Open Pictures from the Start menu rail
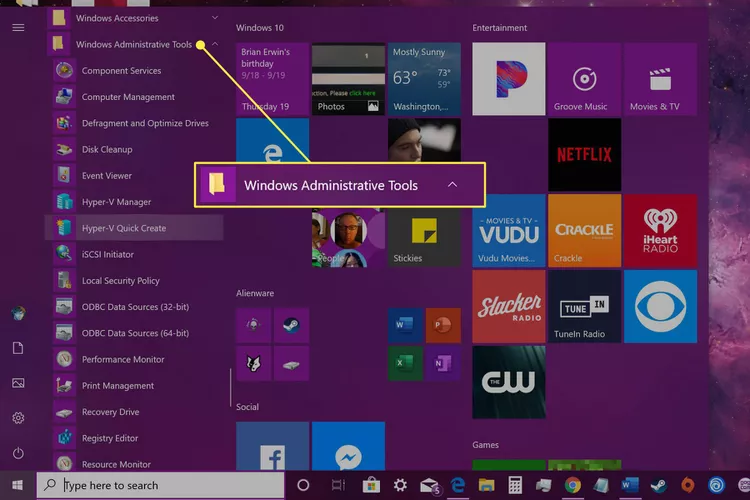Image resolution: width=750 pixels, height=500 pixels. [18, 383]
